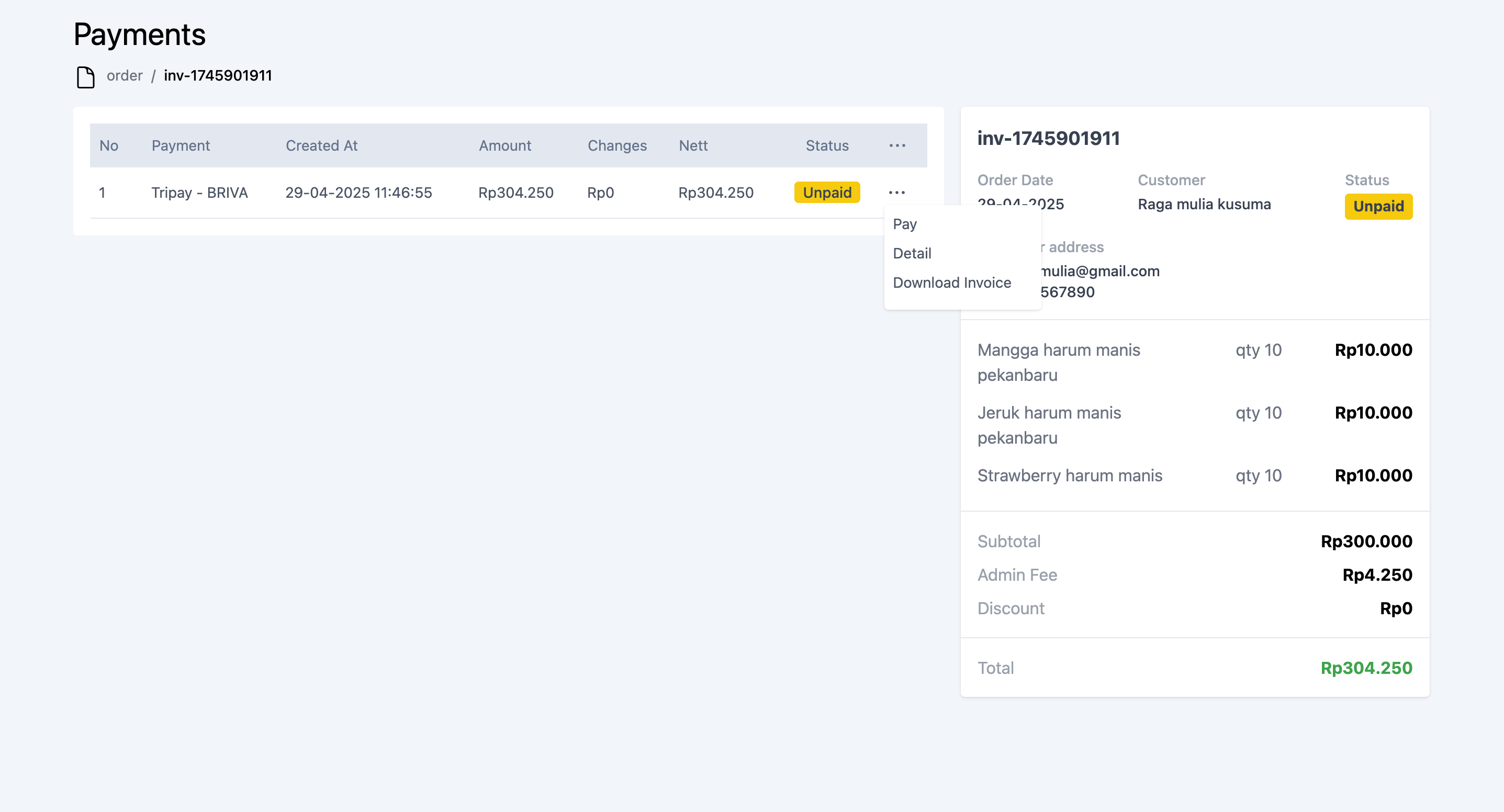The height and width of the screenshot is (812, 1504).
Task: Click the header row three-dots icon
Action: click(897, 145)
